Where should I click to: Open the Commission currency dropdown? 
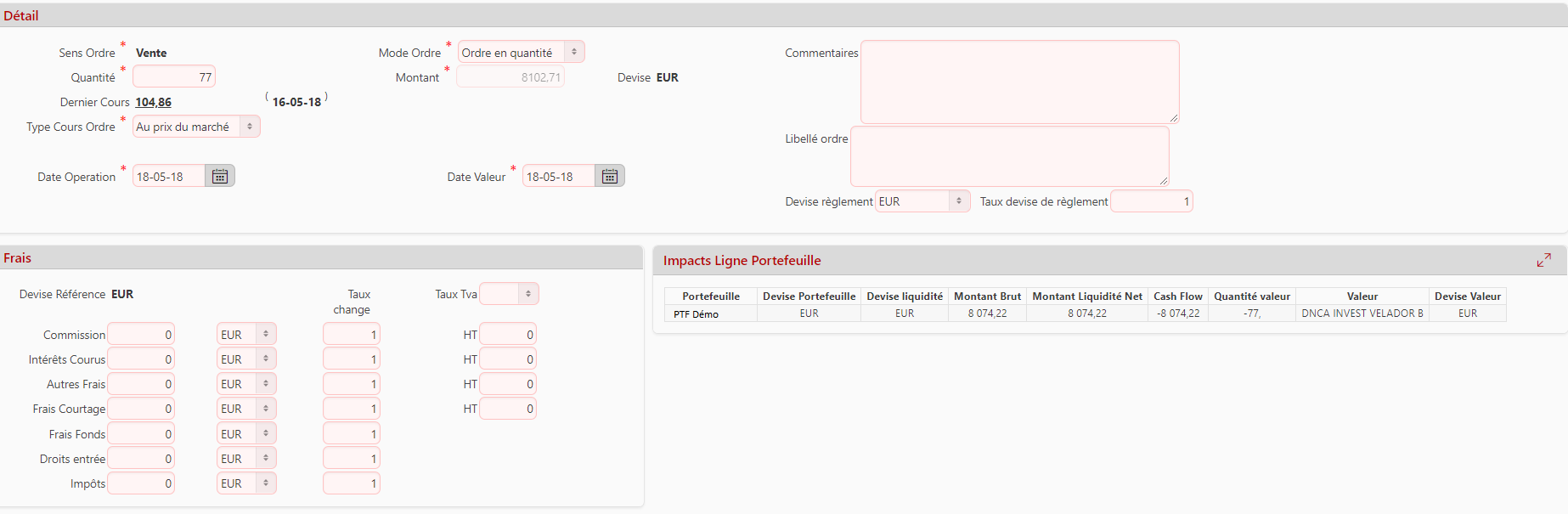(x=246, y=335)
